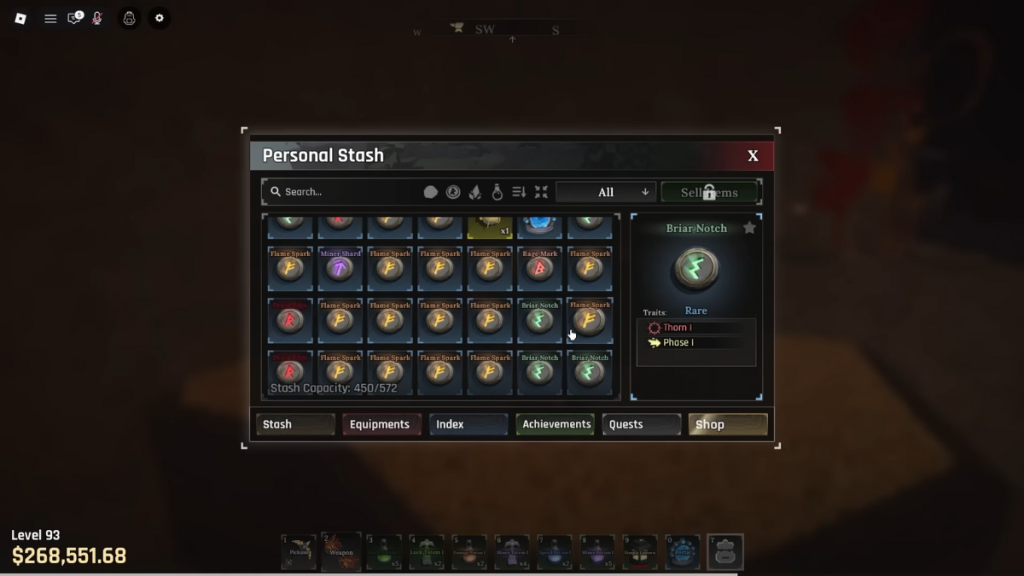Select the Rage Mark rune
Screen dimensions: 1024x576
coord(539,268)
